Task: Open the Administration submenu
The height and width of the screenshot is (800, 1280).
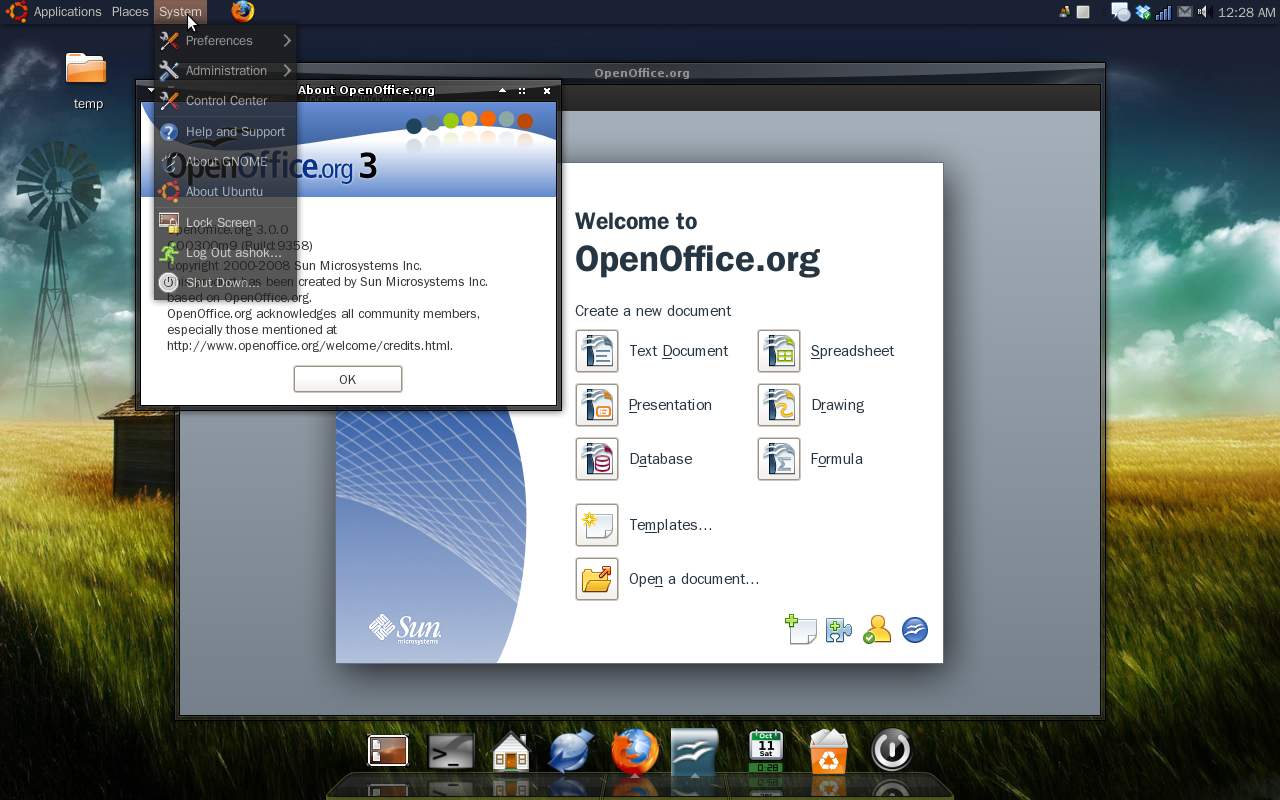Action: click(x=225, y=71)
